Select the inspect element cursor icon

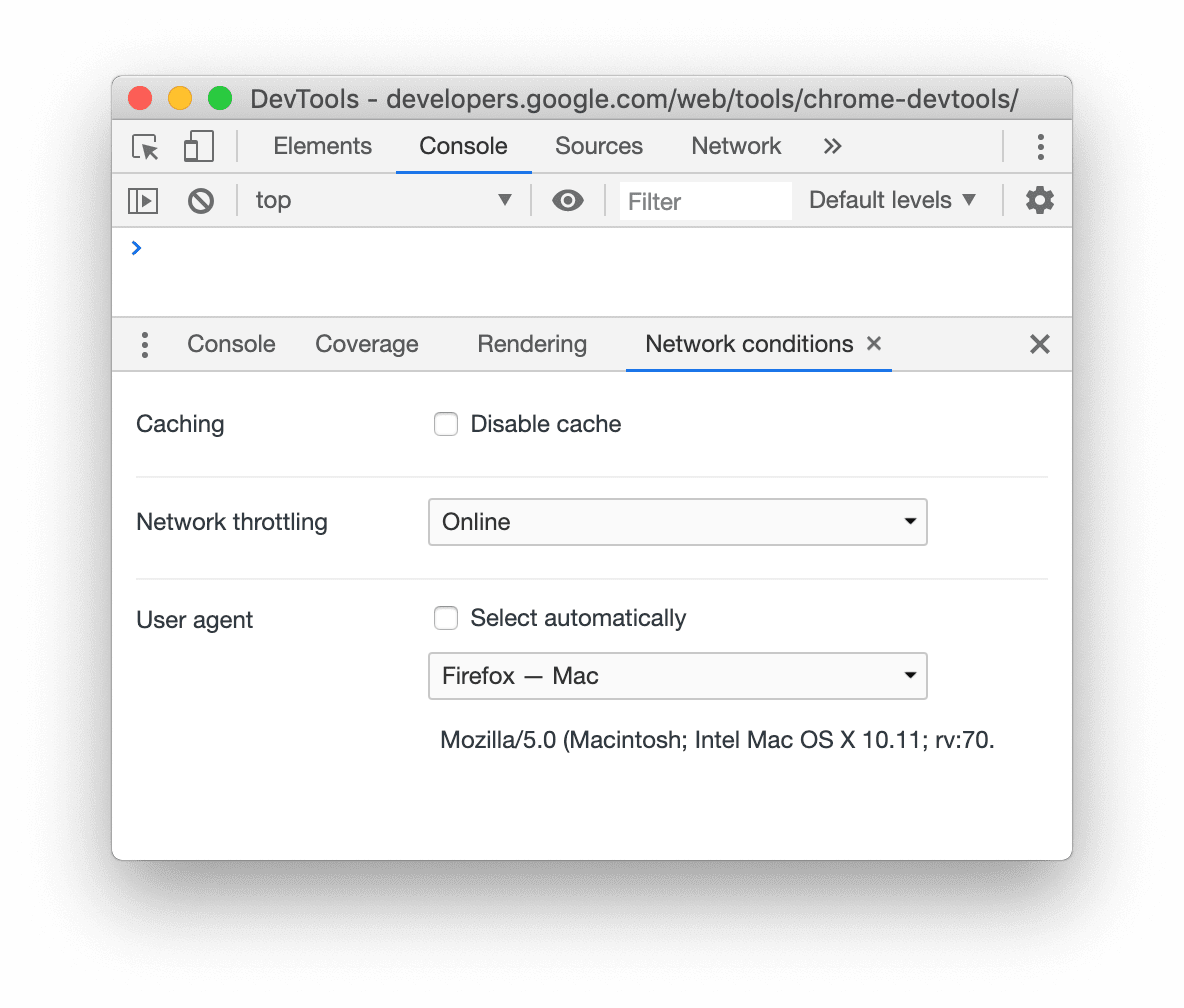pyautogui.click(x=144, y=146)
